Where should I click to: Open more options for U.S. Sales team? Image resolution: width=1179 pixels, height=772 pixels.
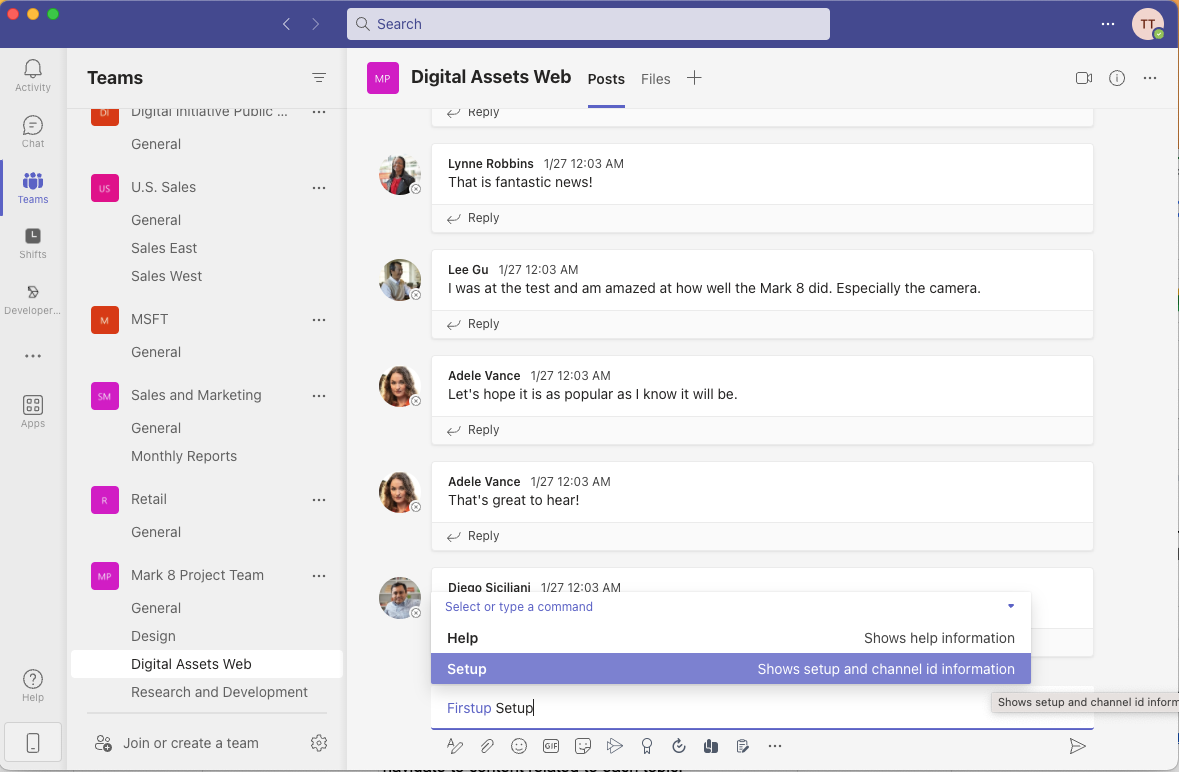click(319, 188)
